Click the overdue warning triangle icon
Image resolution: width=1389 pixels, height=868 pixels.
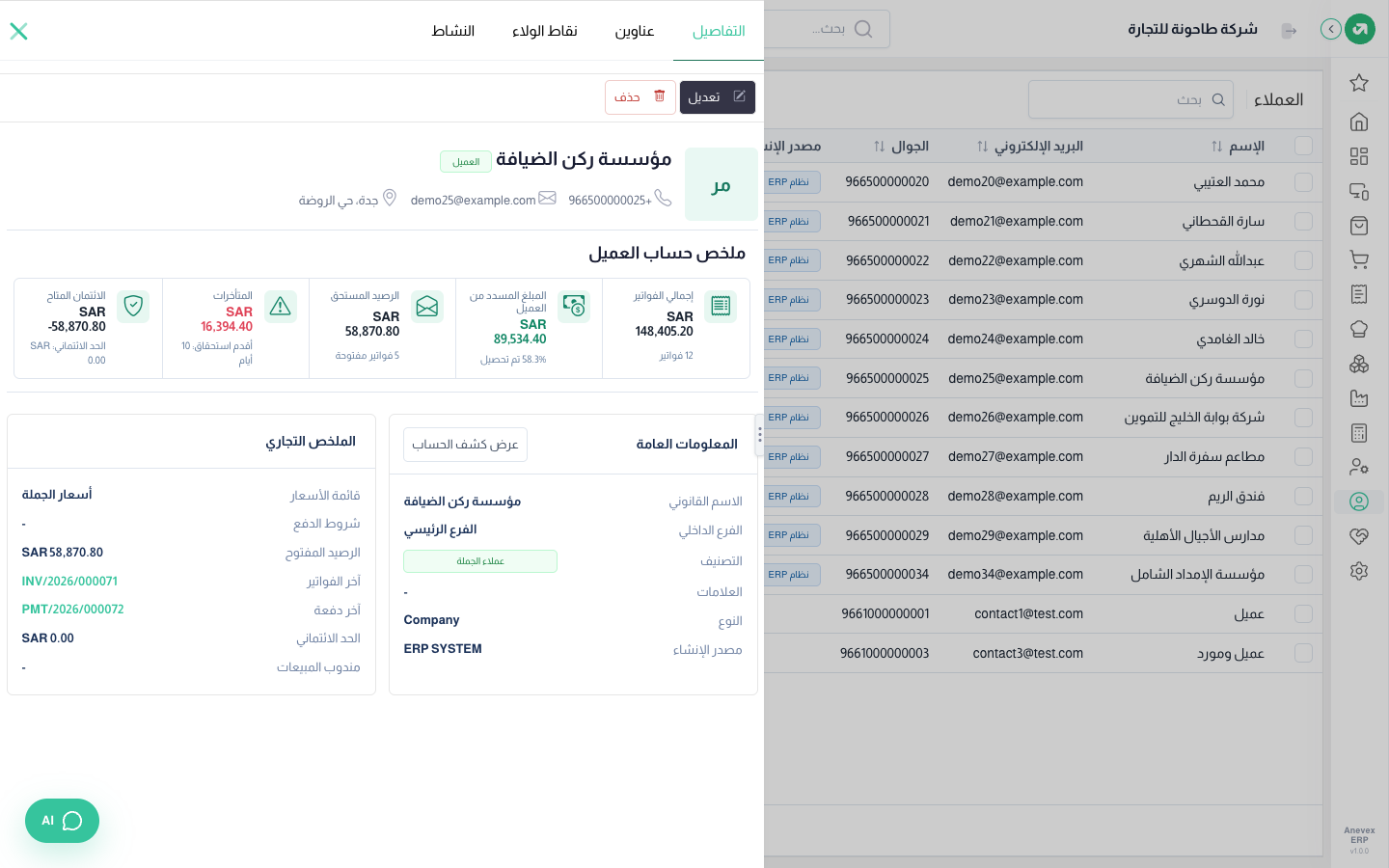(x=281, y=307)
